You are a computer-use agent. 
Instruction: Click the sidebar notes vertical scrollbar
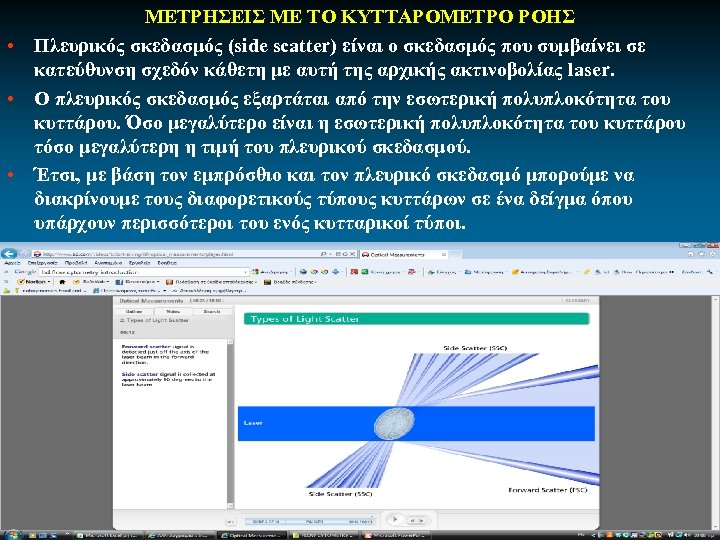[231, 422]
